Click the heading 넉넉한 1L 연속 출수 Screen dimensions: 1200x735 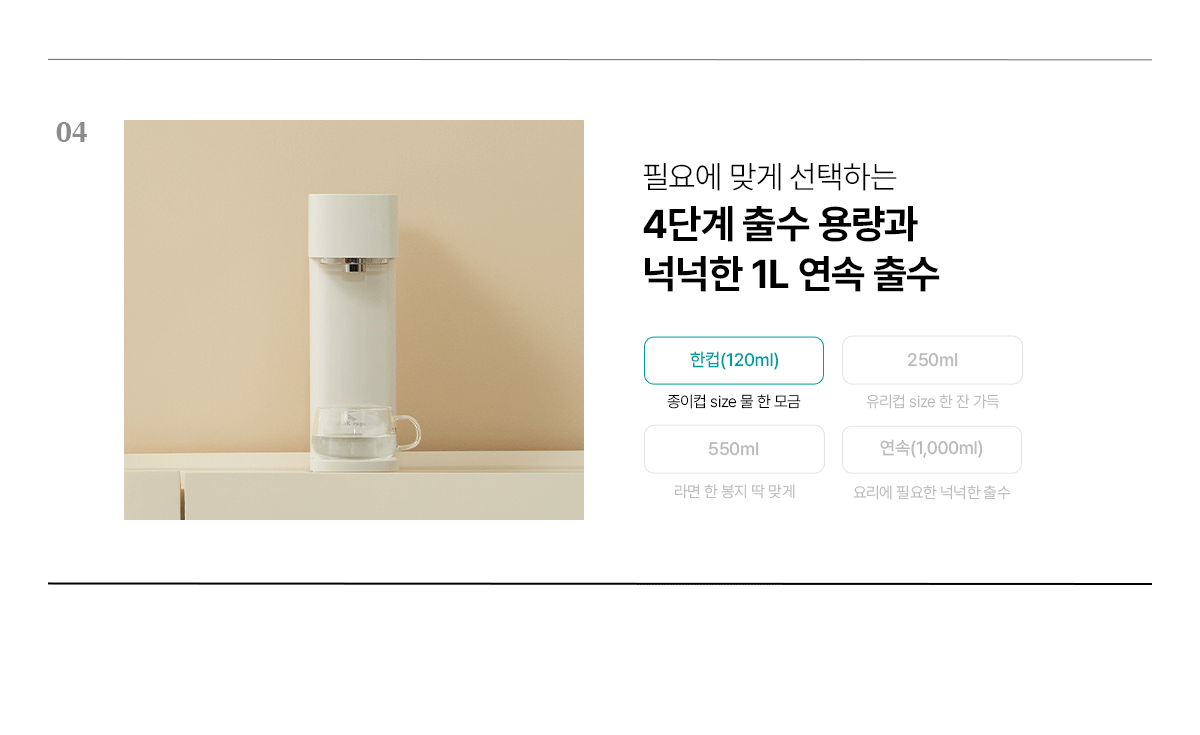pyautogui.click(x=791, y=274)
